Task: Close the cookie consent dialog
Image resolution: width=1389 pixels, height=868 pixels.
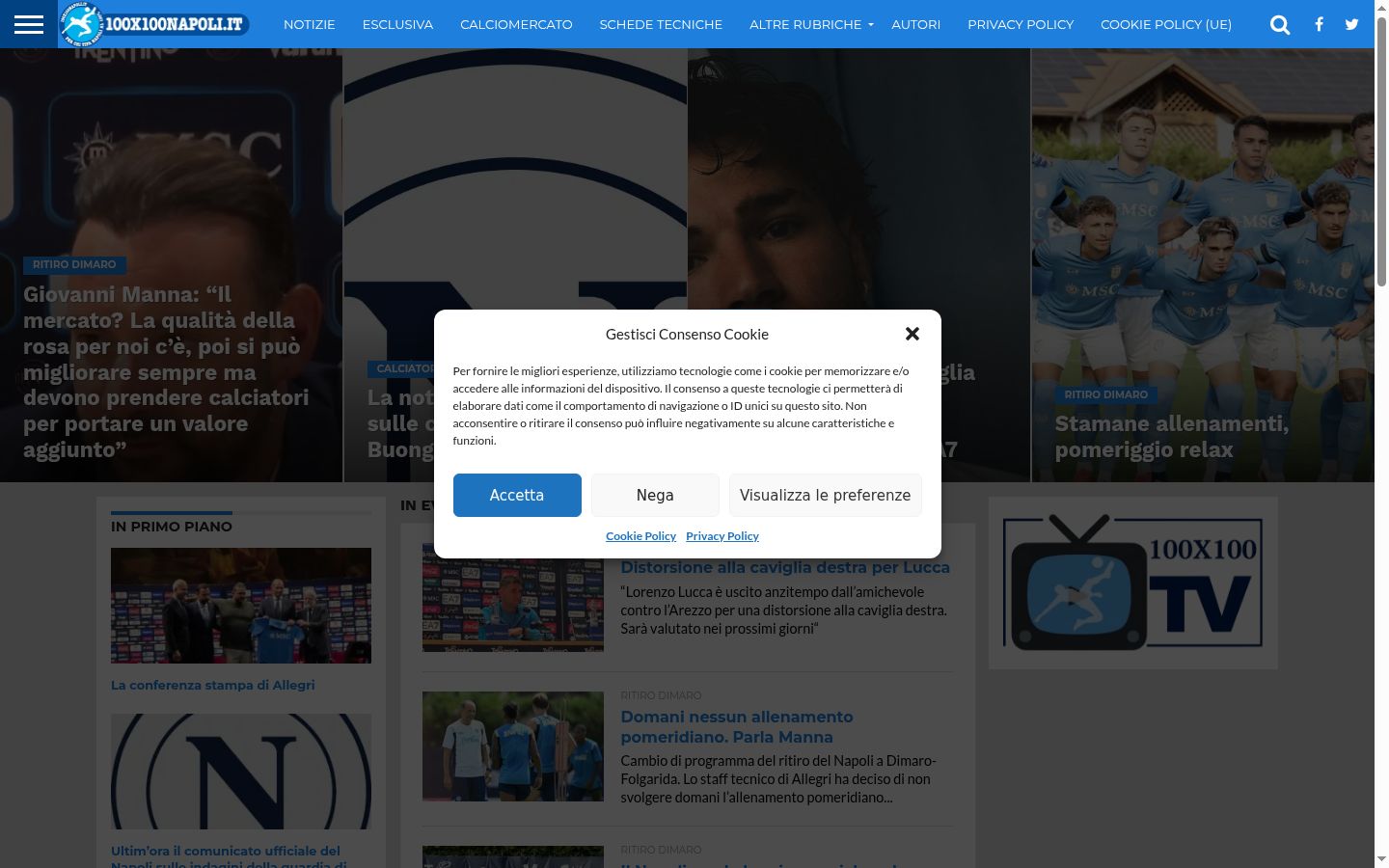Action: pyautogui.click(x=912, y=334)
